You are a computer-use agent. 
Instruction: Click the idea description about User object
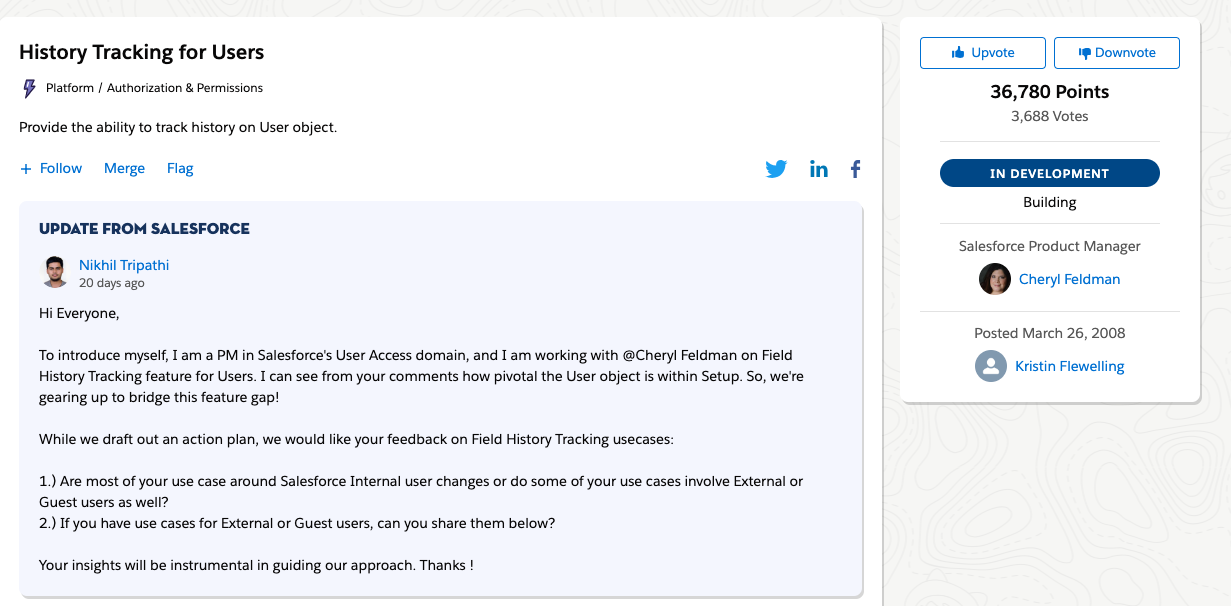coord(178,128)
